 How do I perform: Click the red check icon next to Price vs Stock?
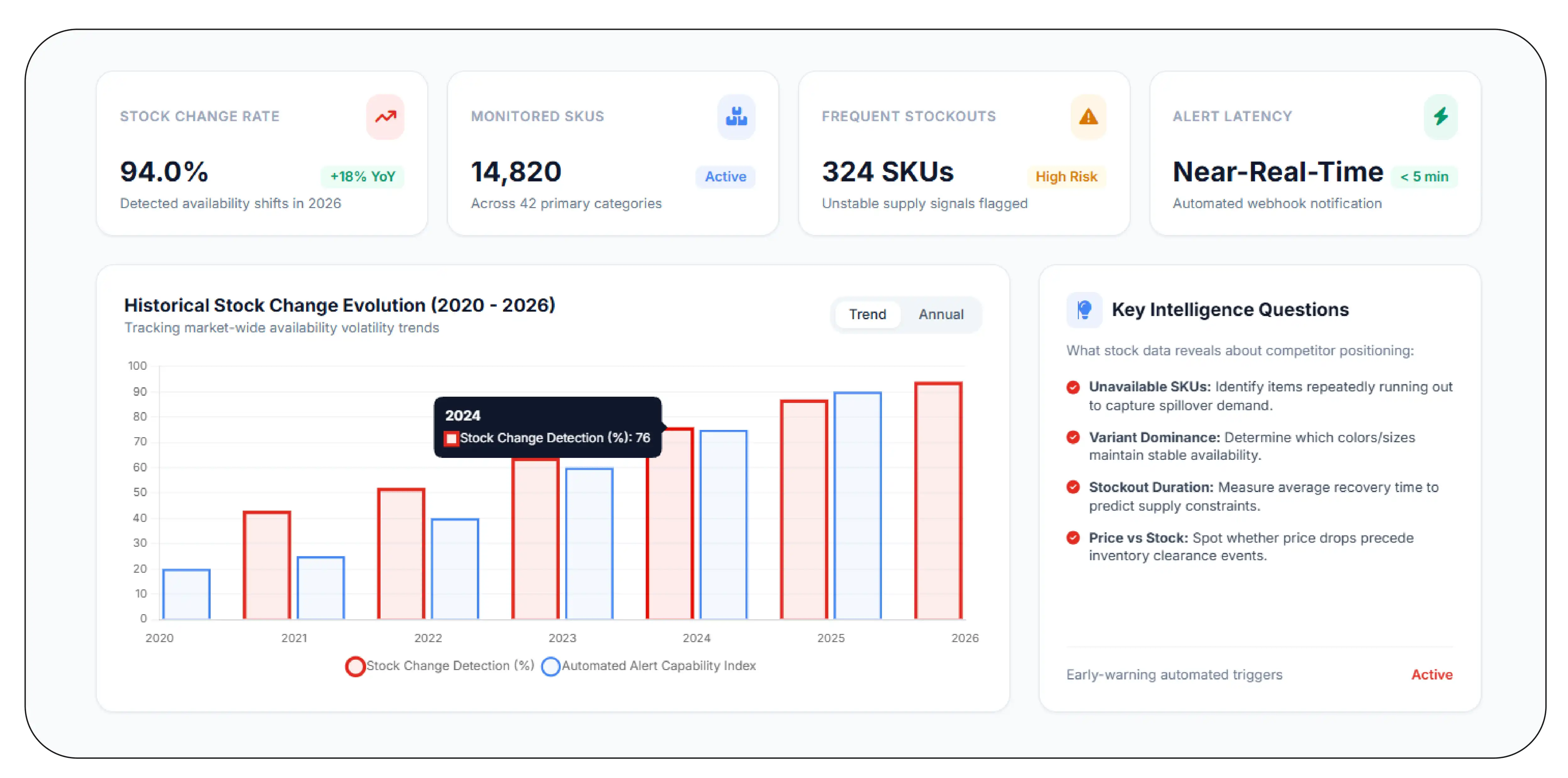[x=1073, y=538]
